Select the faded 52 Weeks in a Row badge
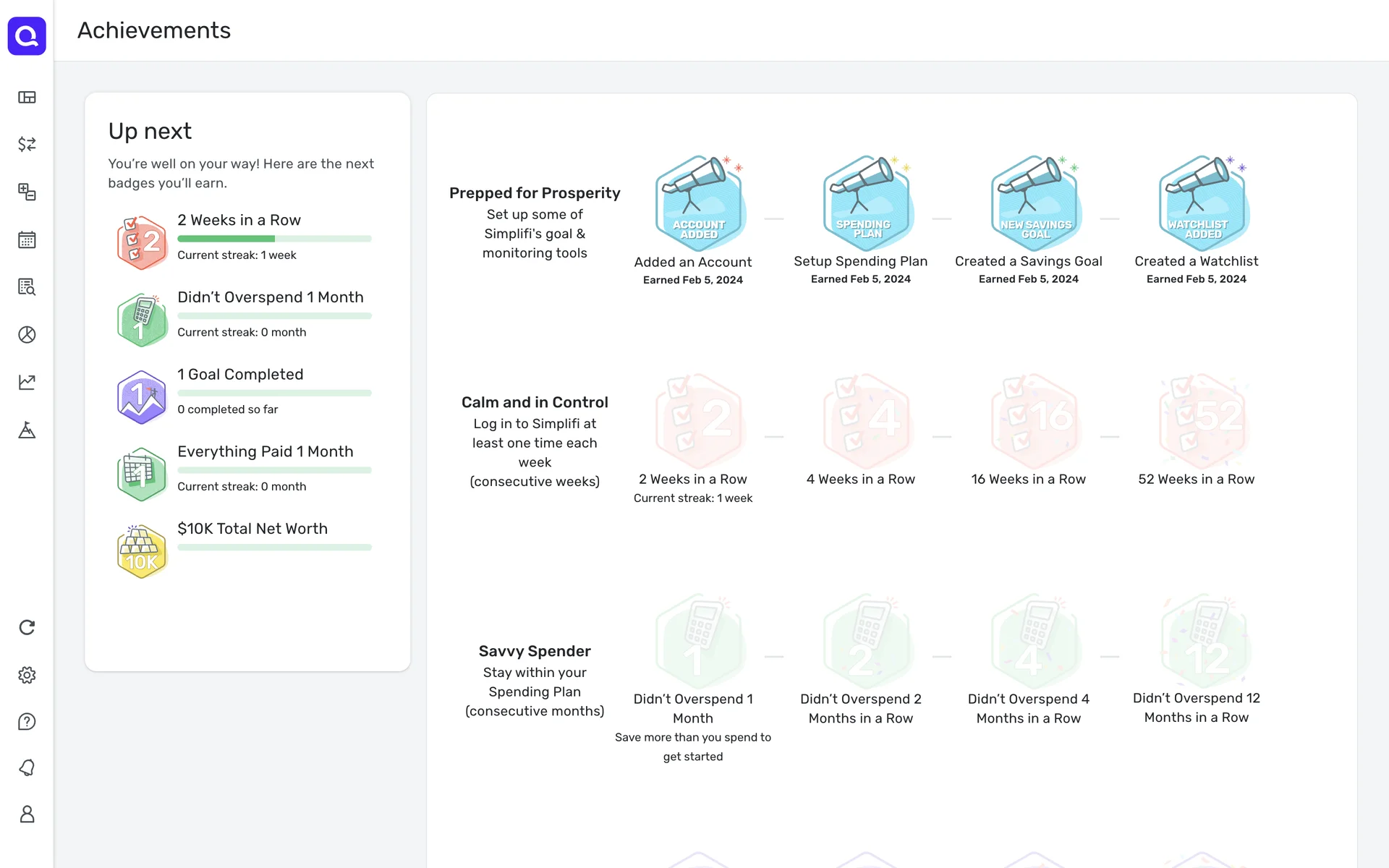The image size is (1389, 868). (1201, 422)
